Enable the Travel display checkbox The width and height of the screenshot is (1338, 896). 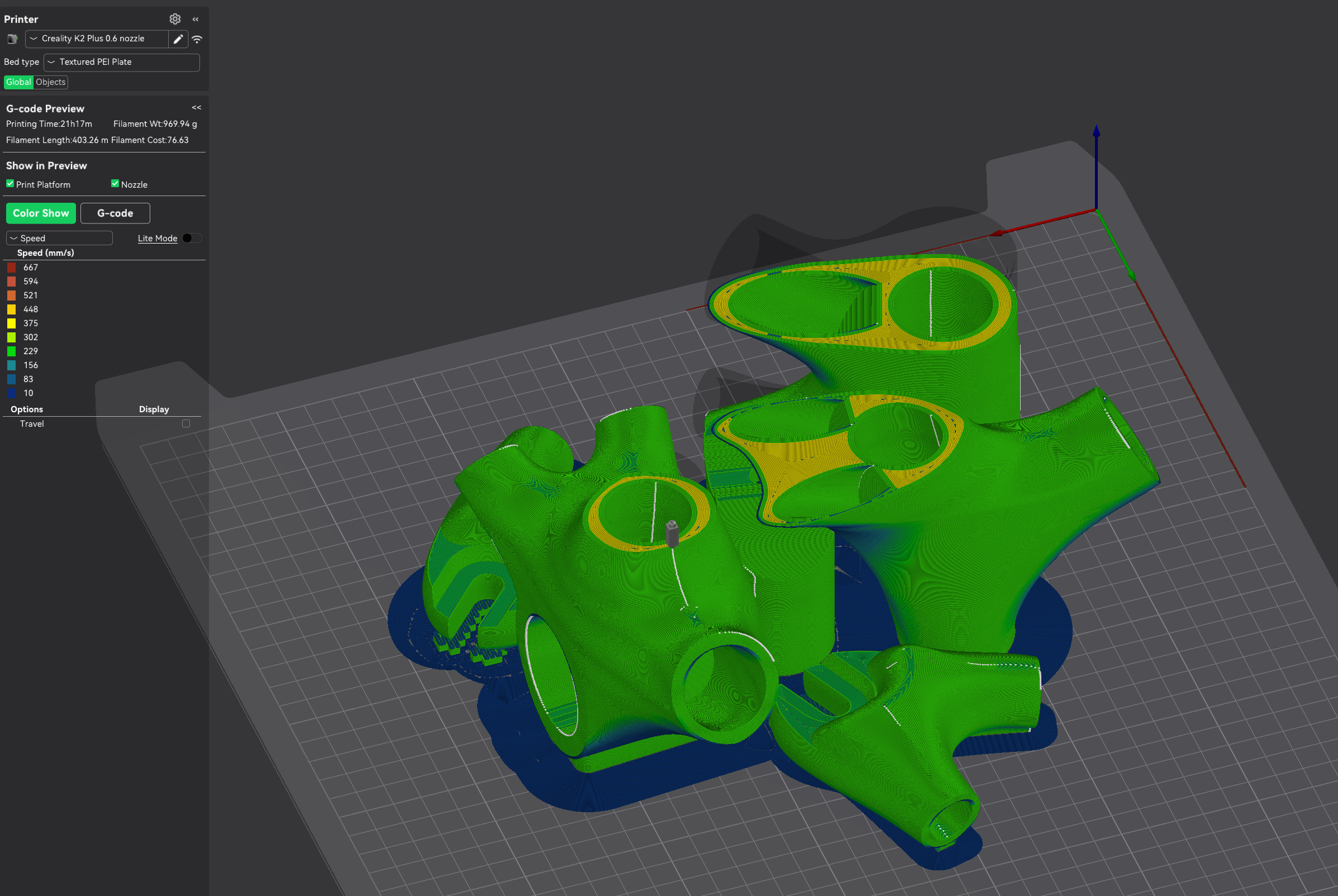(x=185, y=423)
